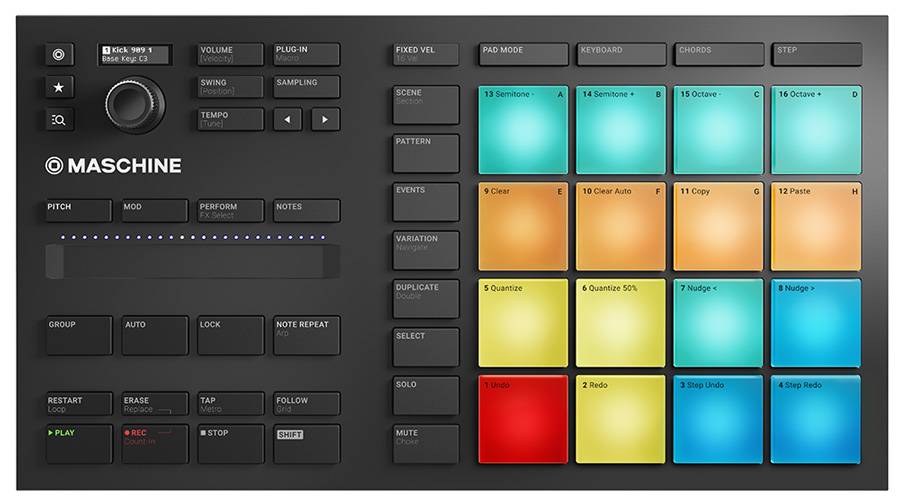The height and width of the screenshot is (502, 900).
Task: Hit the browser search magnifier button
Action: (59, 120)
